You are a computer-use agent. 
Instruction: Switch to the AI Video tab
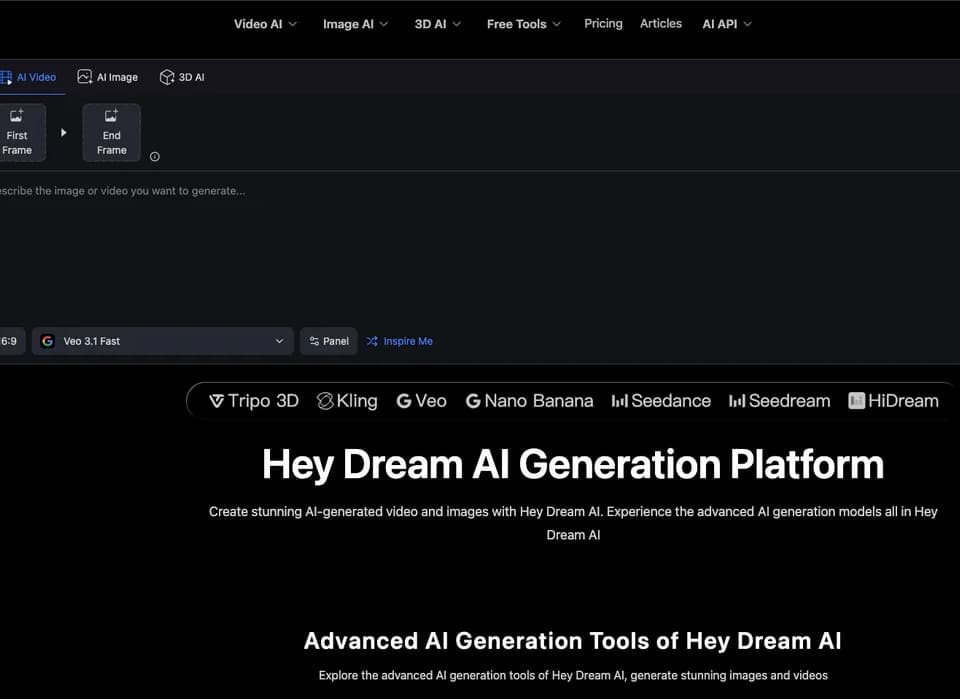(29, 77)
